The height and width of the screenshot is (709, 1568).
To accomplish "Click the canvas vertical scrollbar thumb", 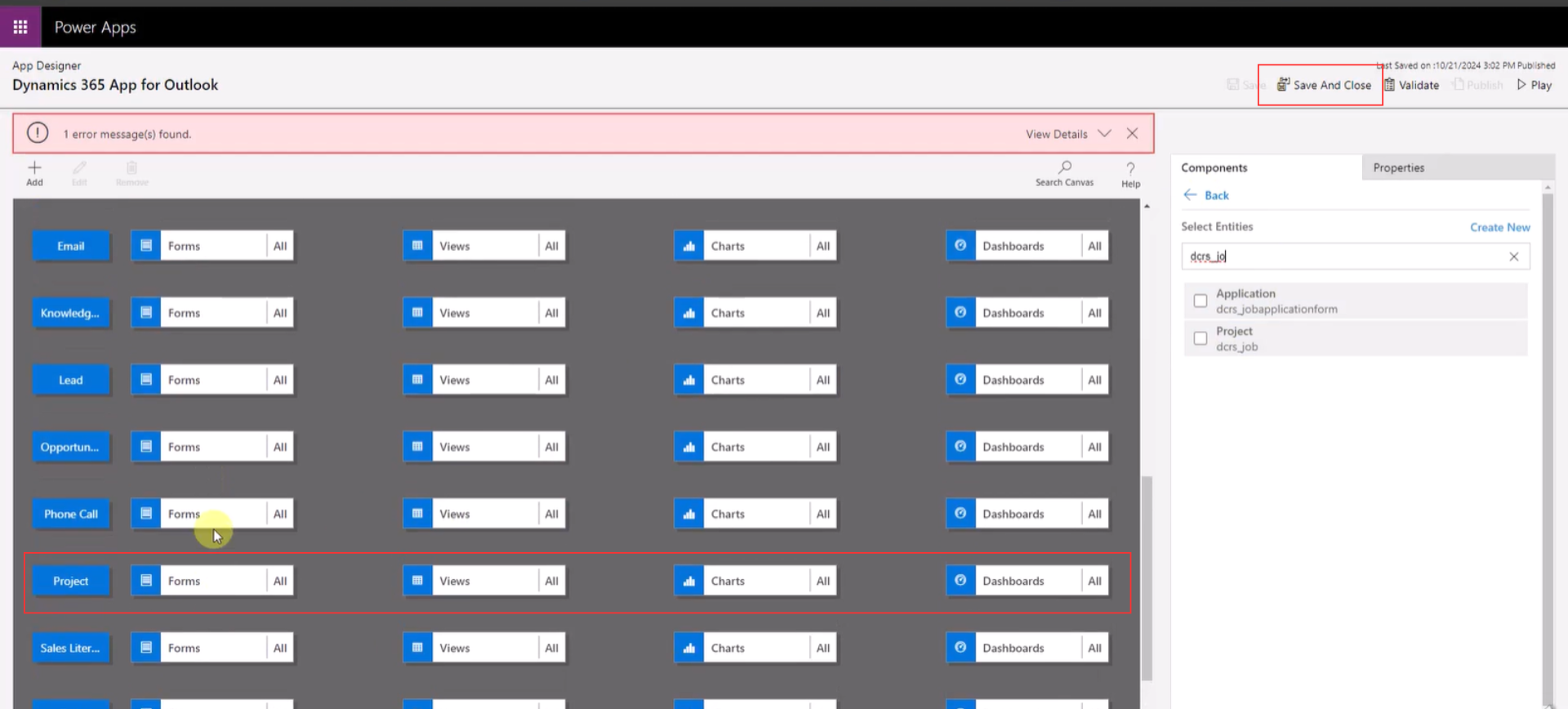I will [x=1147, y=578].
